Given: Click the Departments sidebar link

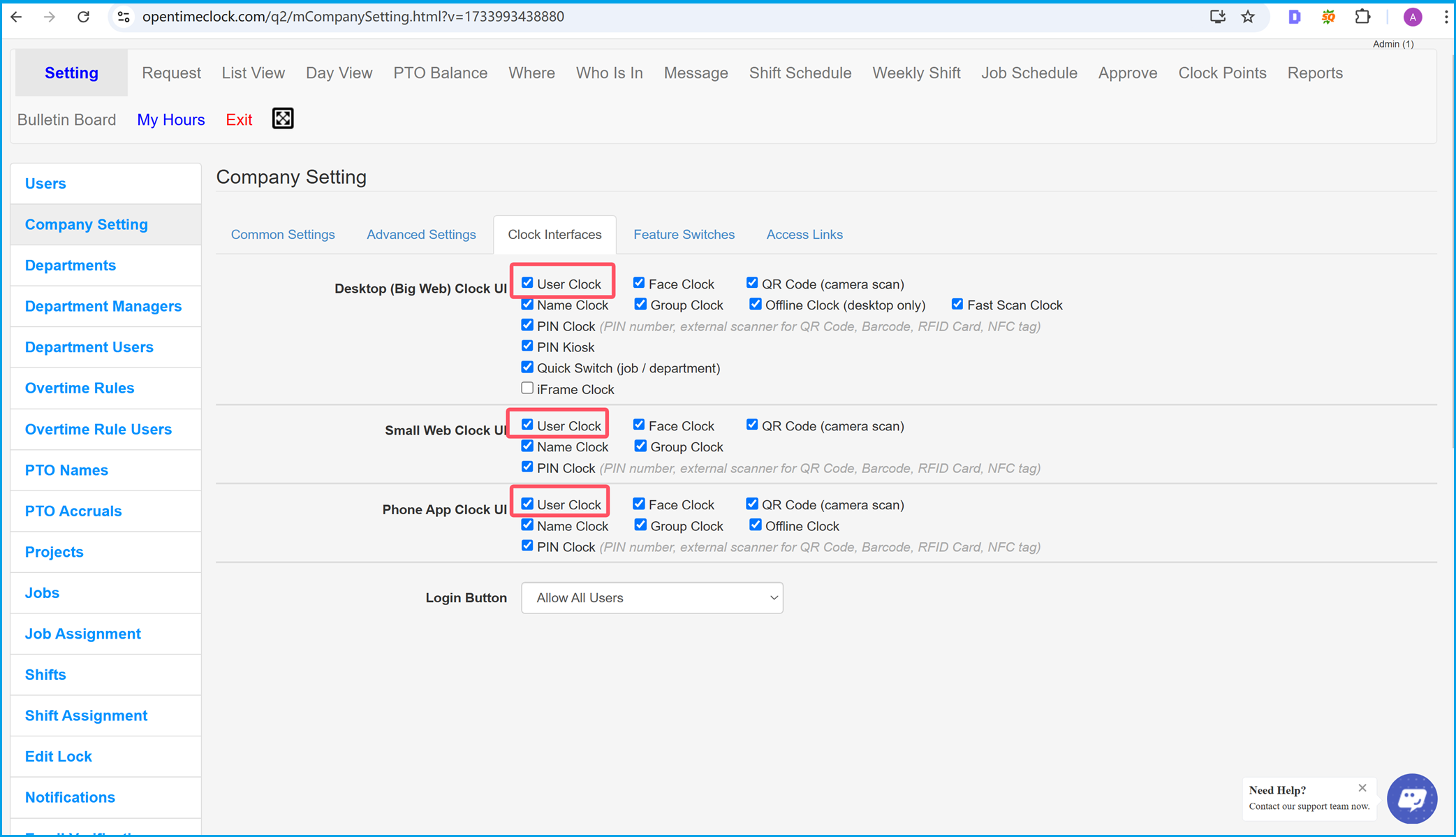Looking at the screenshot, I should [70, 265].
